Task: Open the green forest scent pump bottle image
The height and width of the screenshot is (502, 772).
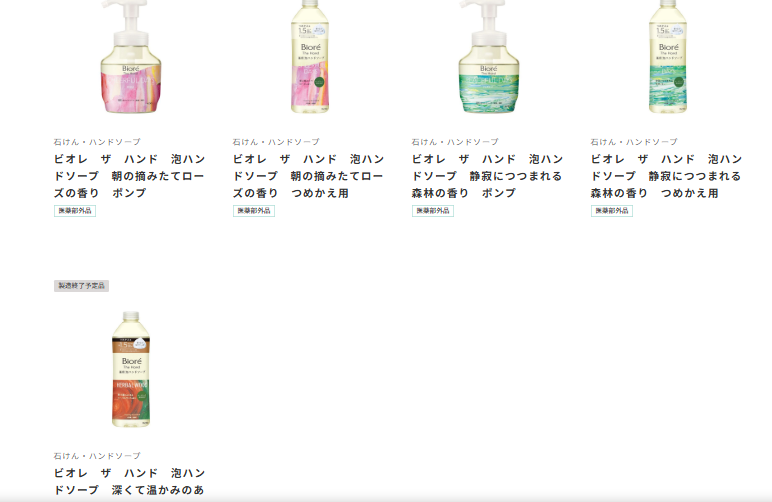Action: point(489,57)
